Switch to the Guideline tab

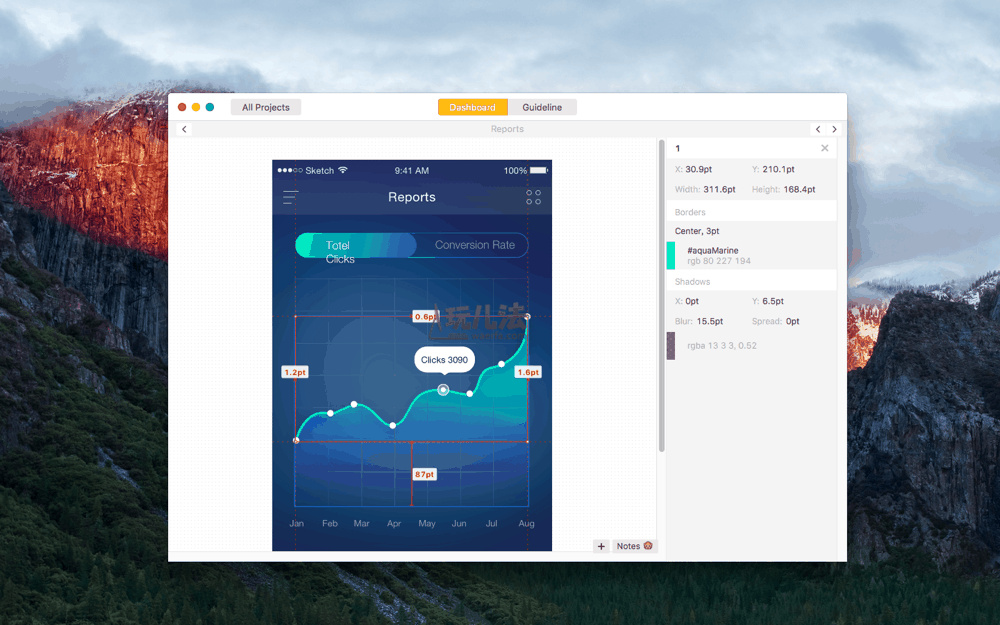pos(542,107)
